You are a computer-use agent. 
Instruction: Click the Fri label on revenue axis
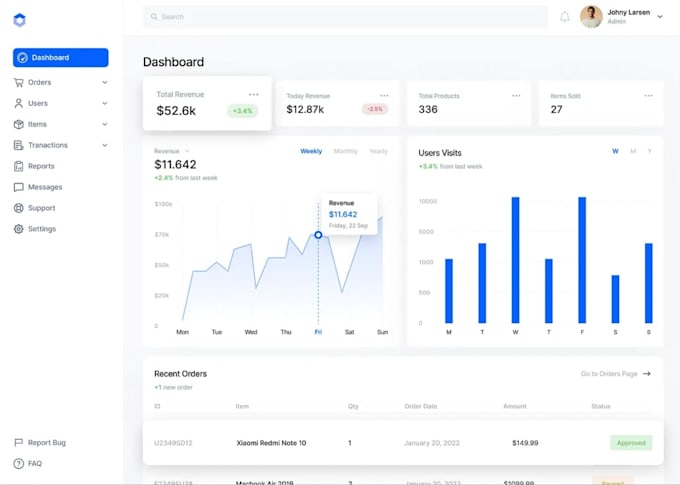tap(318, 332)
